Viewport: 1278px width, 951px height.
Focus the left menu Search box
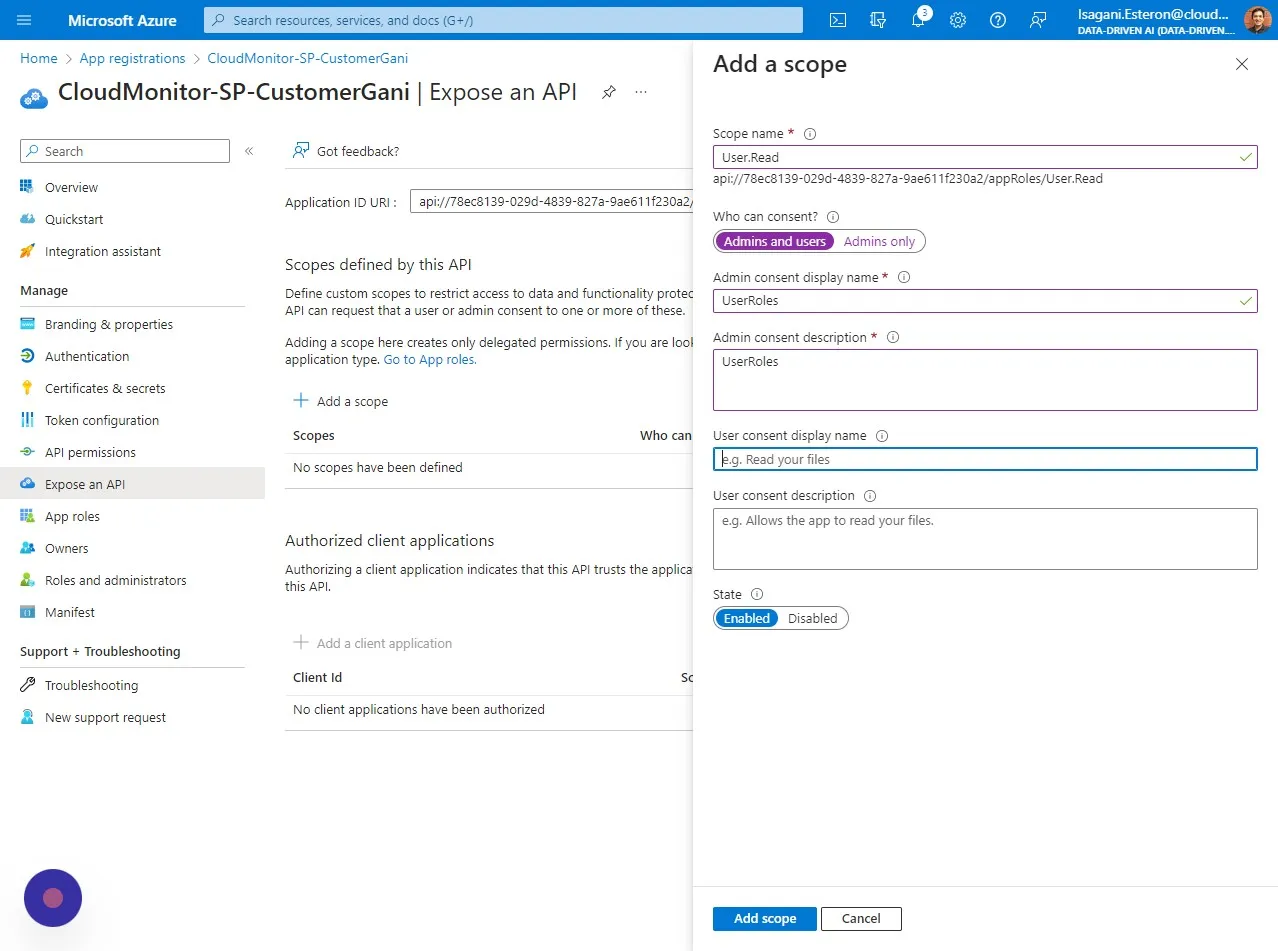click(125, 151)
